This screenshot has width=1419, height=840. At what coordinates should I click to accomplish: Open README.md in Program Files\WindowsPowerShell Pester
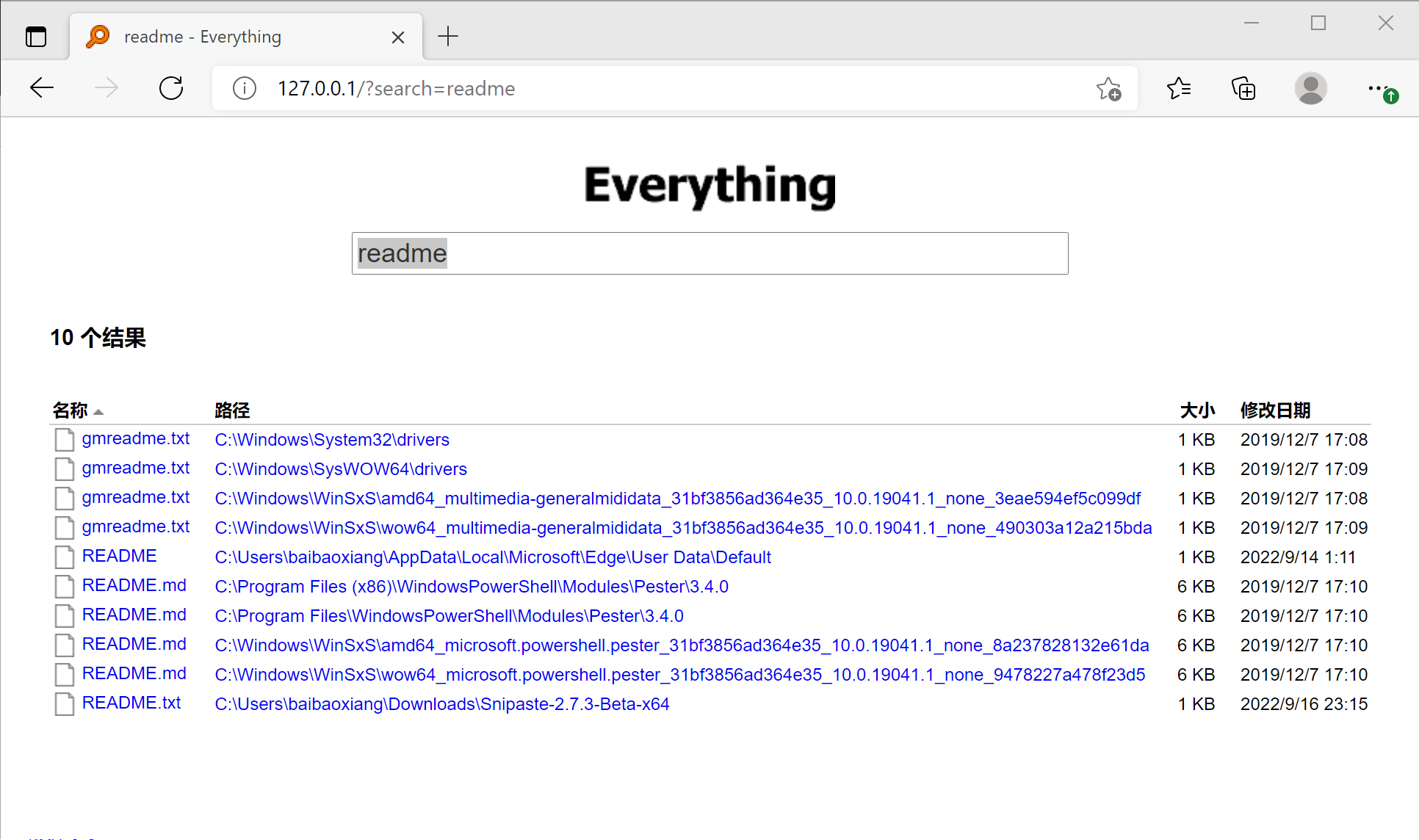pos(134,615)
